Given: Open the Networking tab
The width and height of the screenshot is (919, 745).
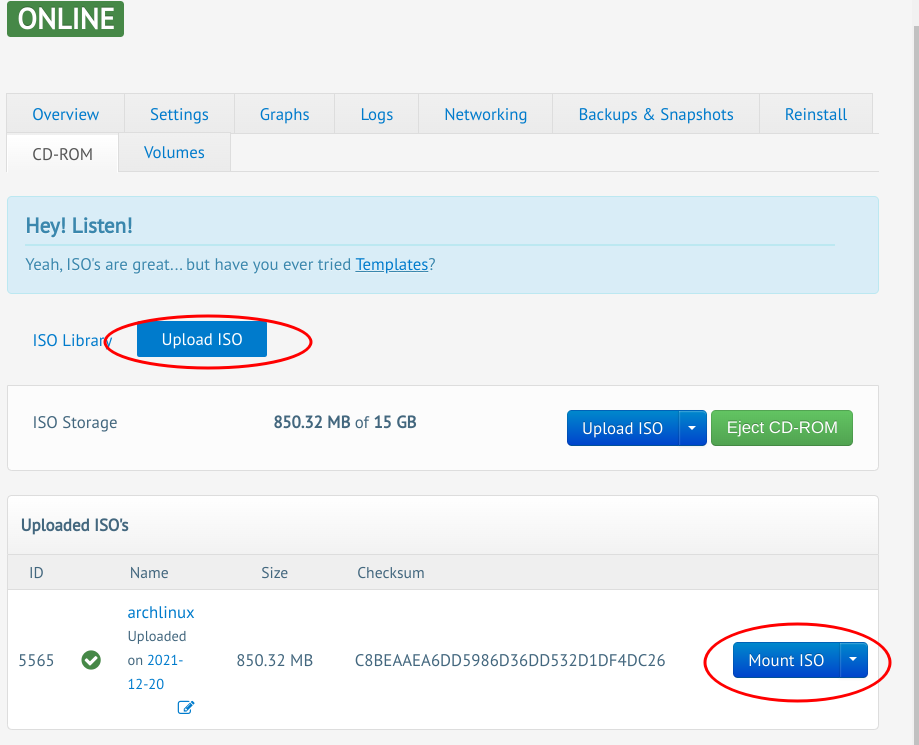Looking at the screenshot, I should tap(485, 114).
